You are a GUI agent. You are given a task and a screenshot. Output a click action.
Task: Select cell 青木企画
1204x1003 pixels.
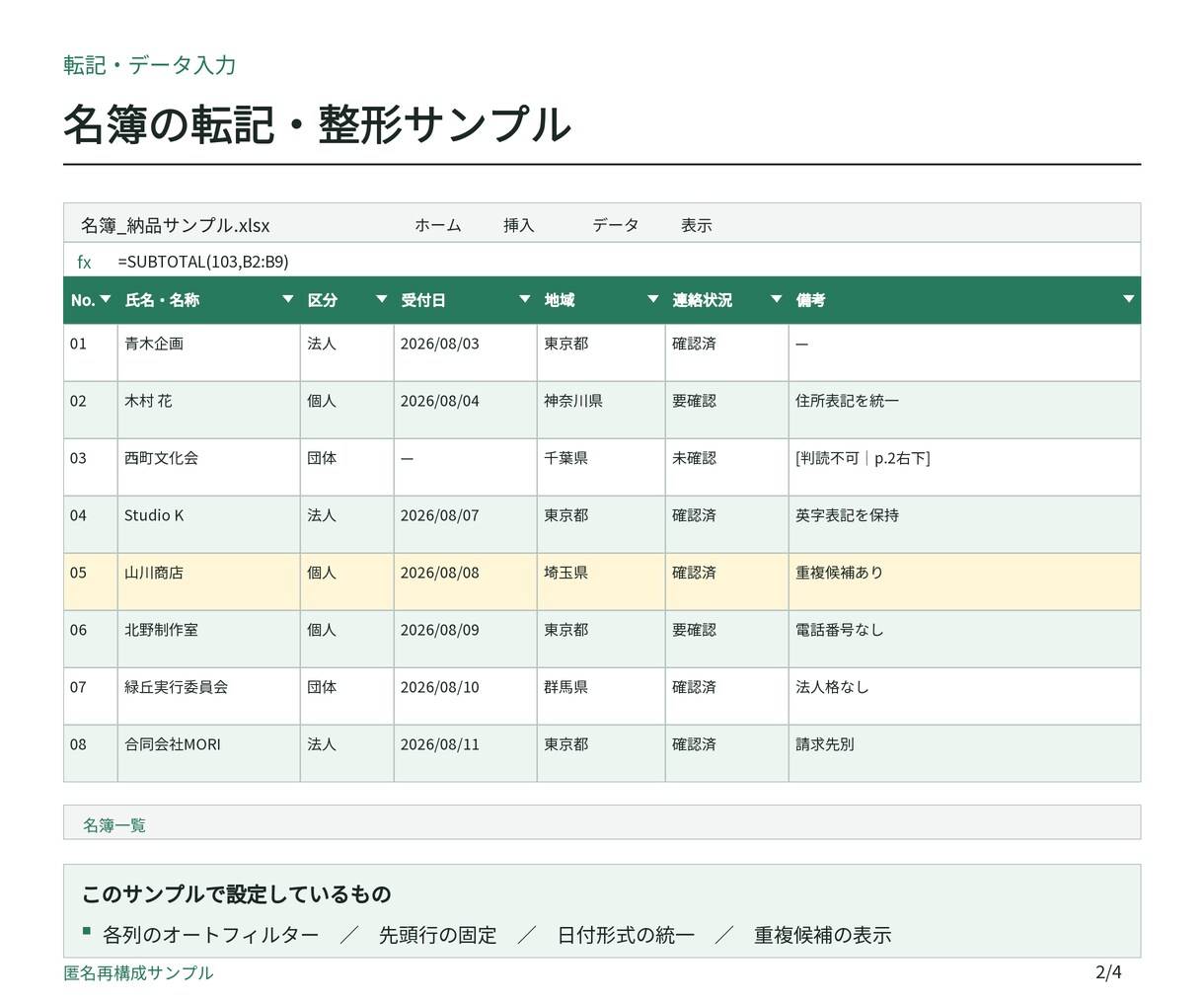tap(209, 352)
